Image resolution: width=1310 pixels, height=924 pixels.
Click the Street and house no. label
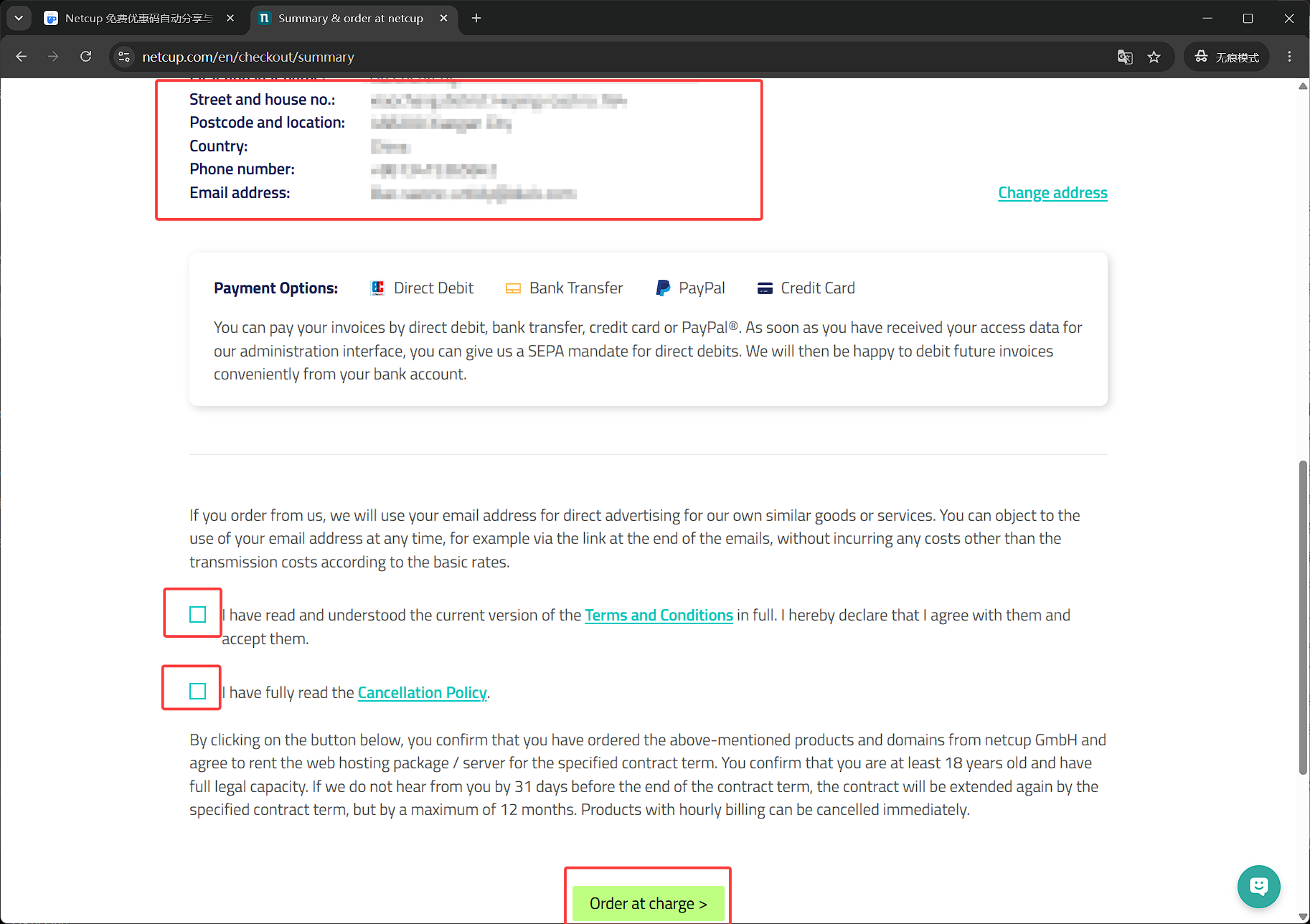tap(262, 100)
